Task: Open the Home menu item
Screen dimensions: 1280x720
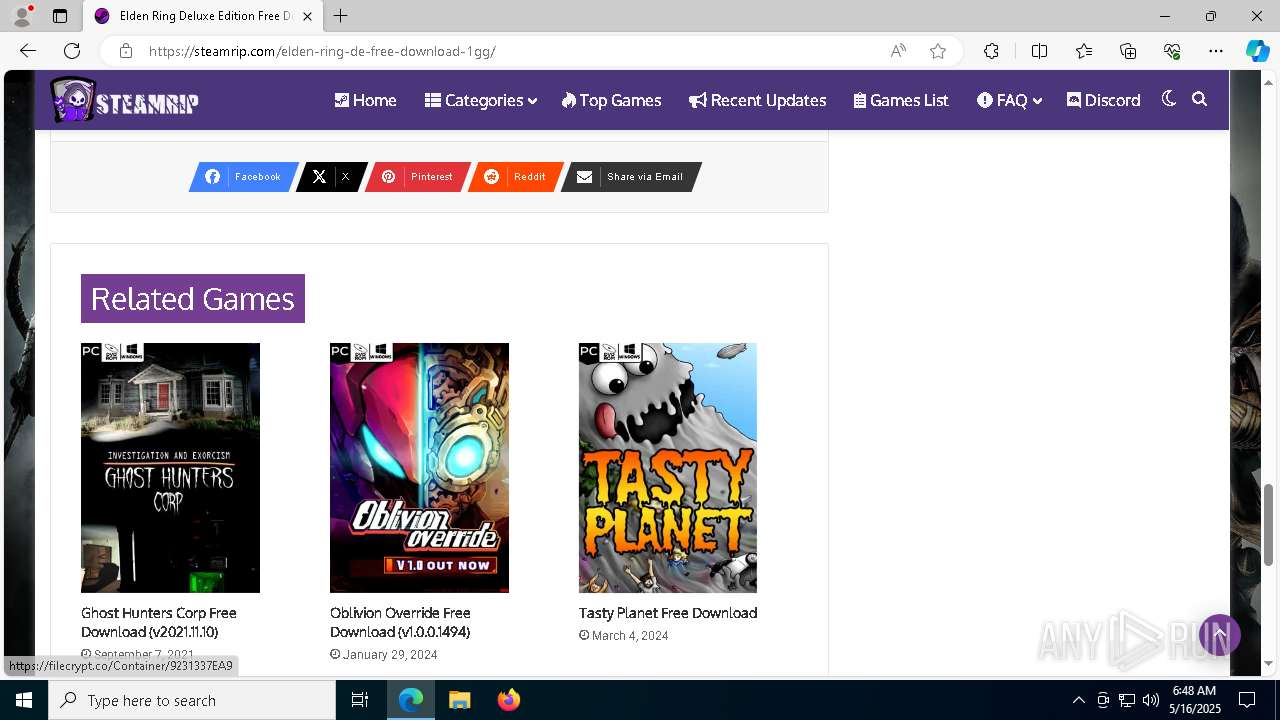Action: tap(365, 100)
